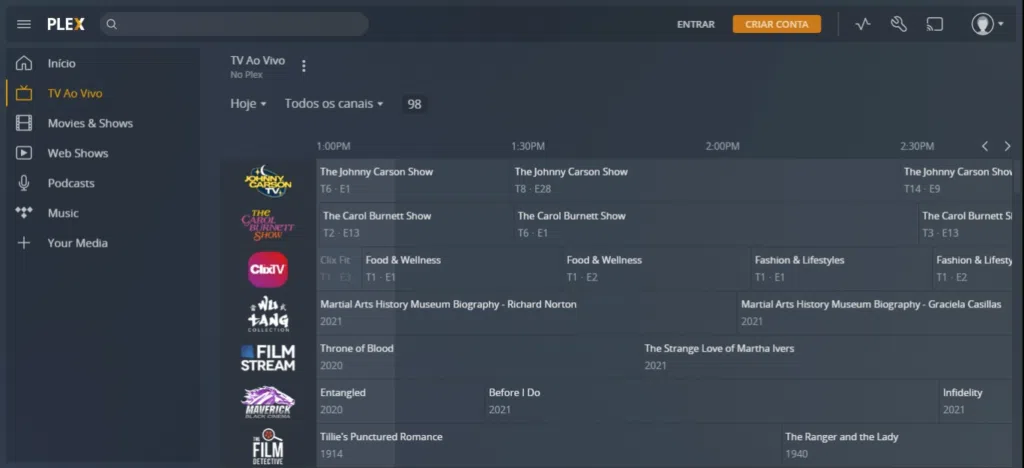
Task: Open Before I Do program
Action: [712, 402]
